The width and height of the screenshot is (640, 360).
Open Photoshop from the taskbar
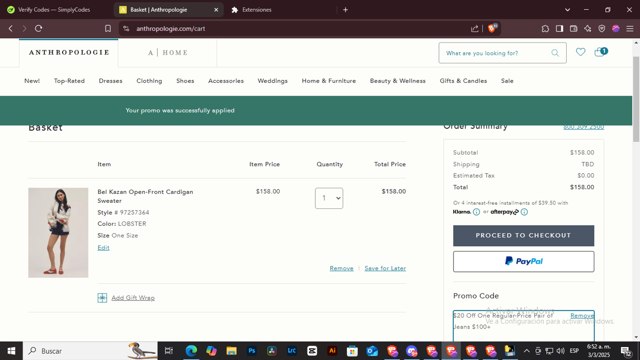tap(251, 351)
